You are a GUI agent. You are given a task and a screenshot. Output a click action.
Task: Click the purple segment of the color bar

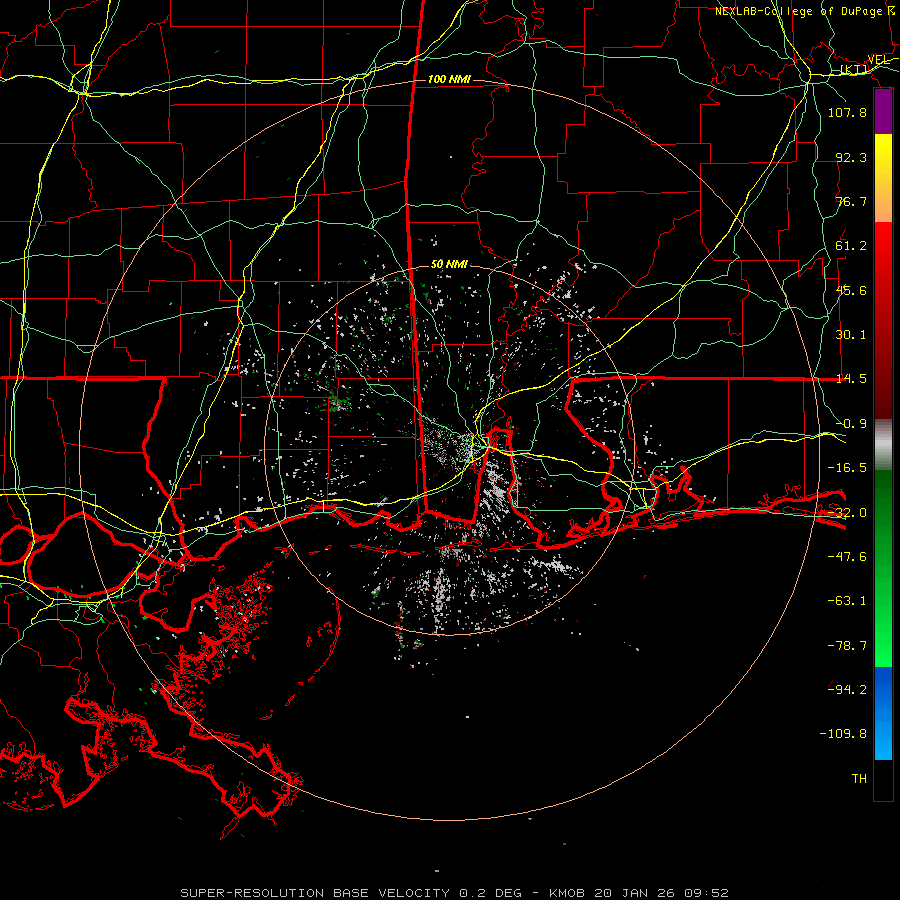(x=883, y=112)
